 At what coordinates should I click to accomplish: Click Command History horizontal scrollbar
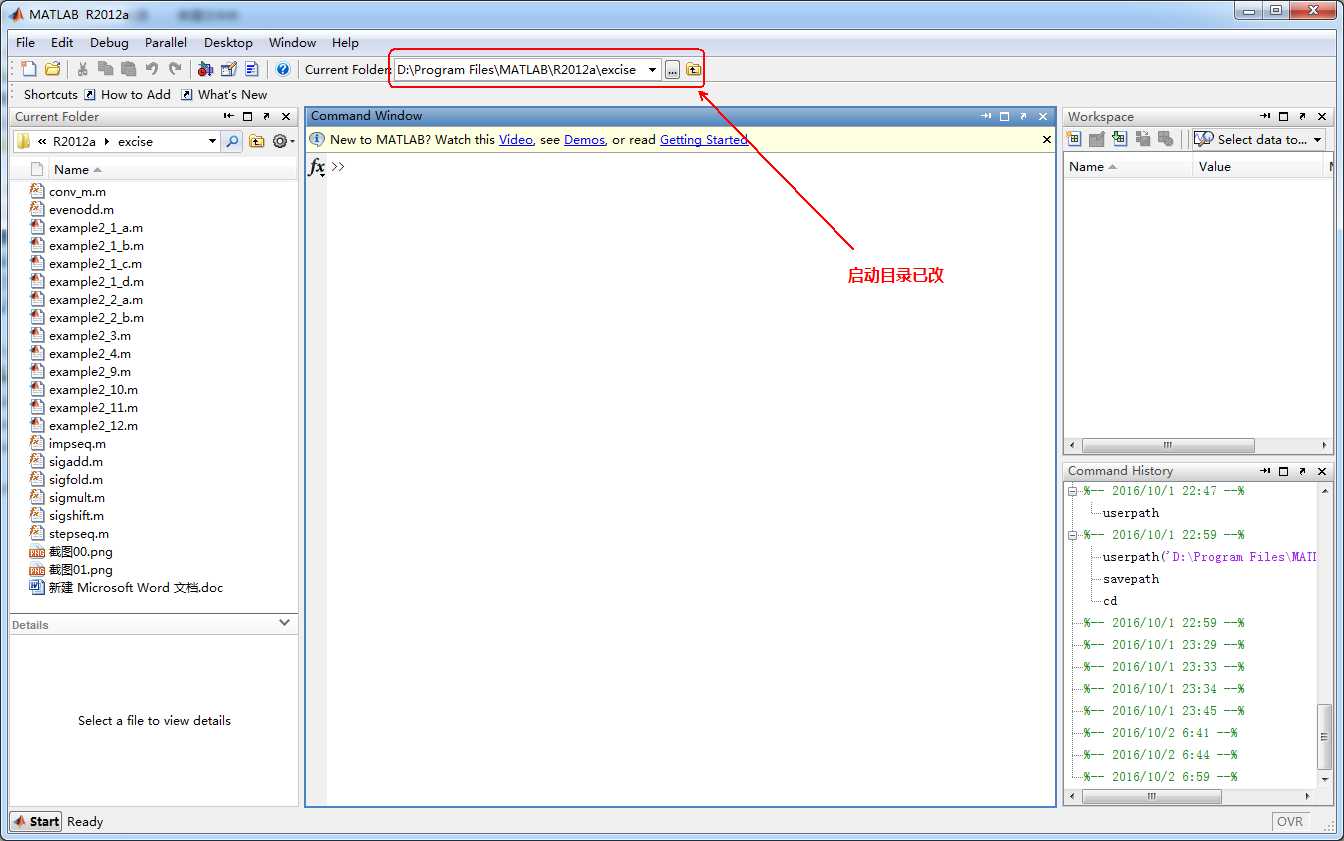[x=1151, y=797]
